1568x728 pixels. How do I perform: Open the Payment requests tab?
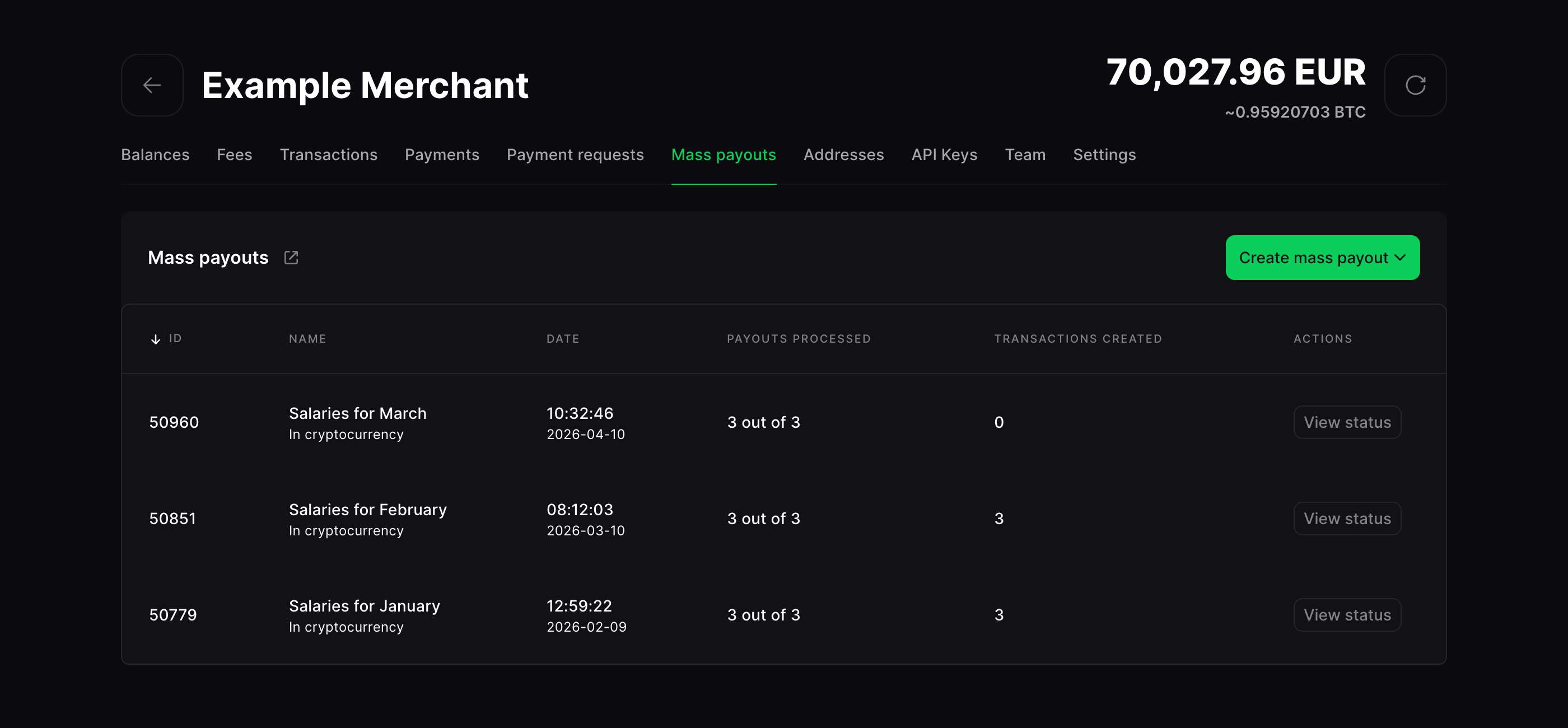pyautogui.click(x=575, y=155)
